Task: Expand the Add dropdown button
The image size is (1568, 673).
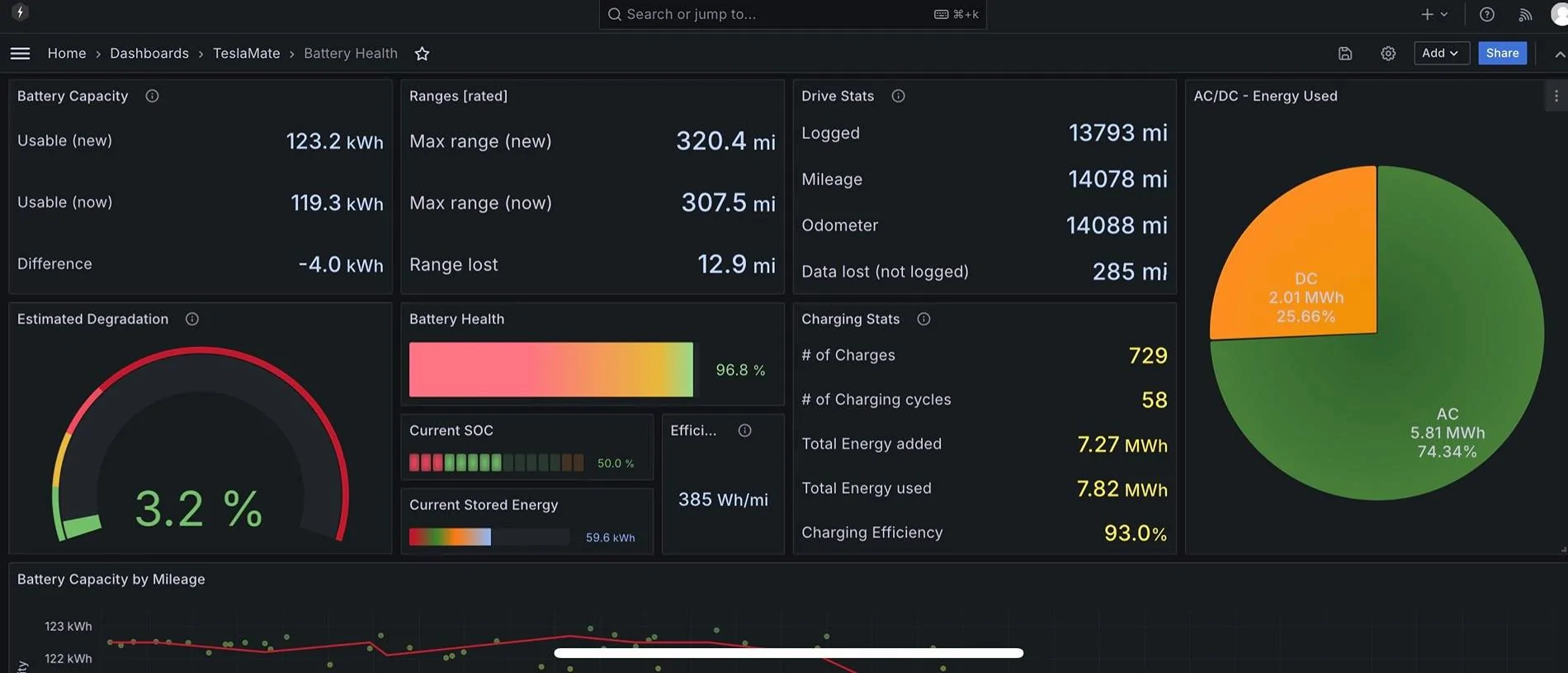Action: coord(1441,53)
